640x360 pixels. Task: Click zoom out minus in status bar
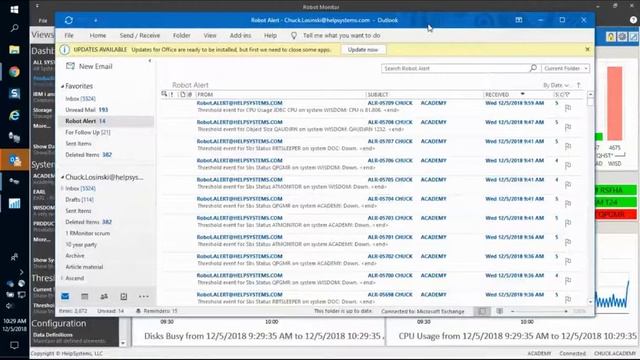pos(513,311)
